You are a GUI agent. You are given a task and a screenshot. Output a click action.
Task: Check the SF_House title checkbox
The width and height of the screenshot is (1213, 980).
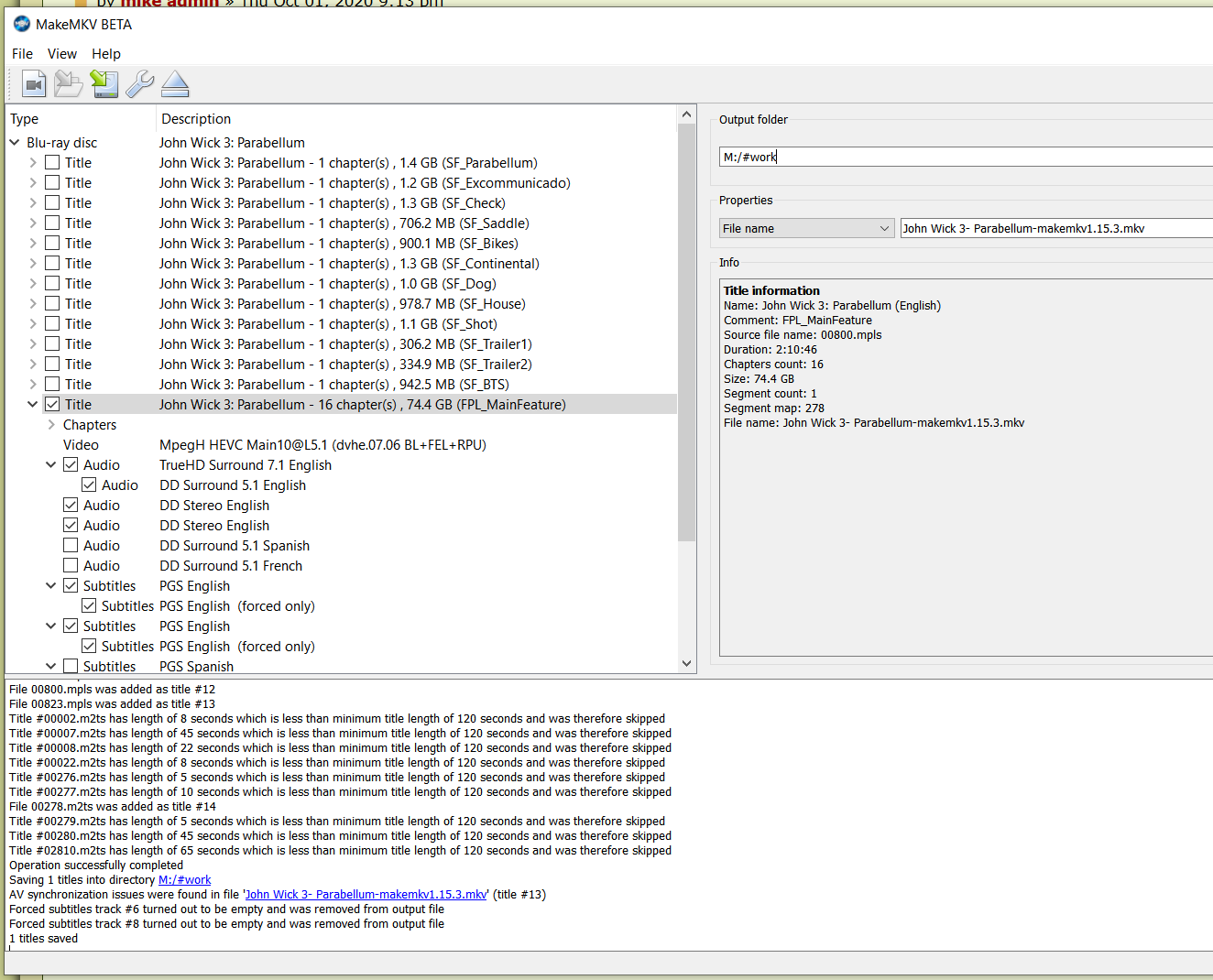click(52, 304)
